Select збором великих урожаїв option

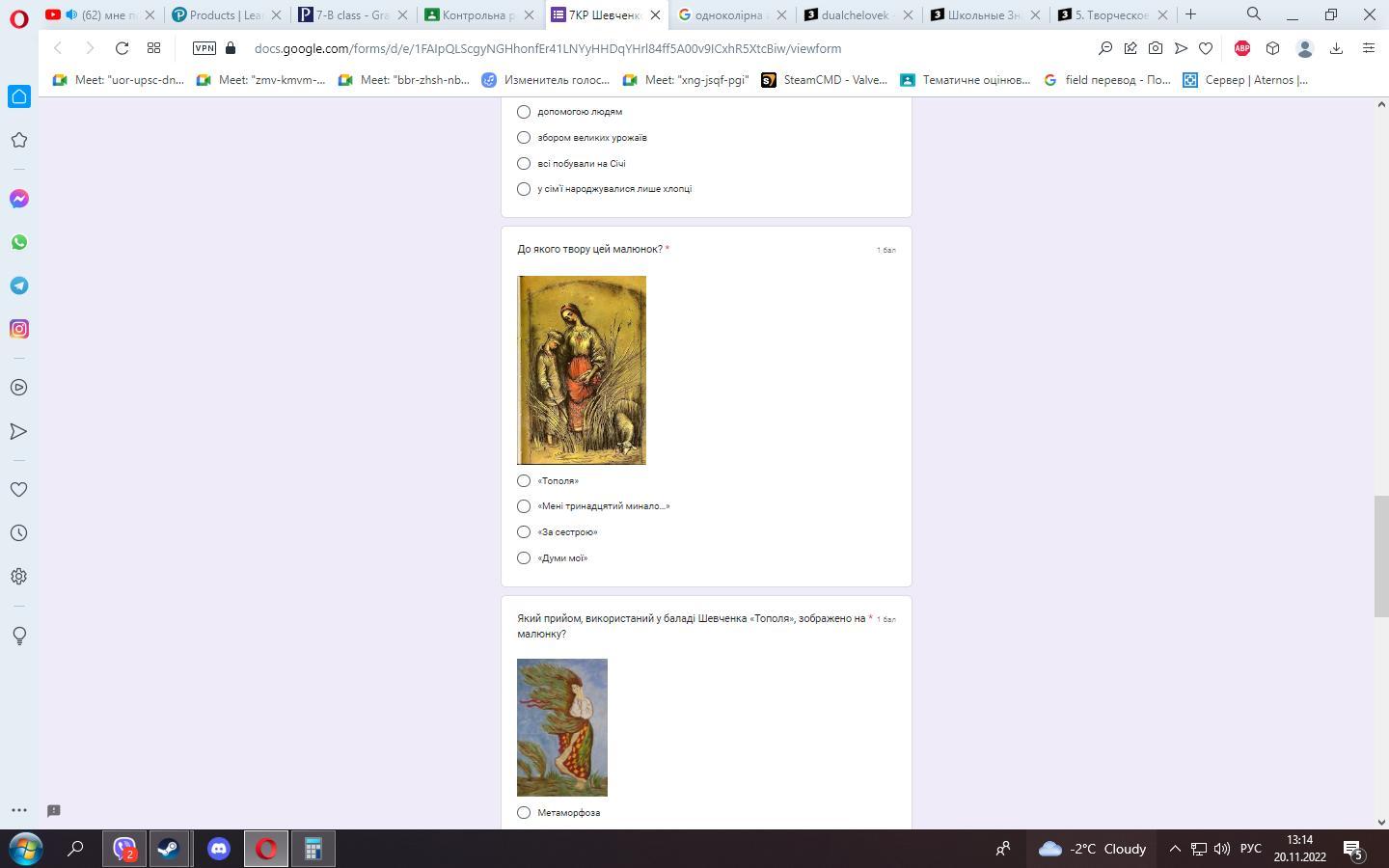coord(524,138)
